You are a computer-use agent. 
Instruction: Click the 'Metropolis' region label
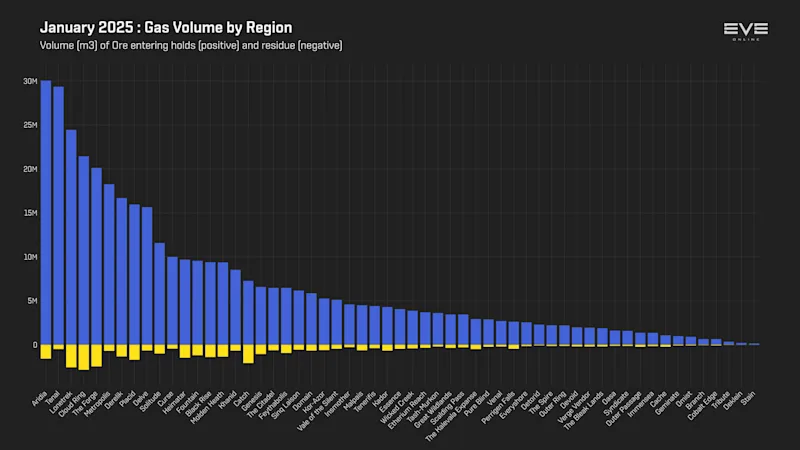(x=97, y=404)
